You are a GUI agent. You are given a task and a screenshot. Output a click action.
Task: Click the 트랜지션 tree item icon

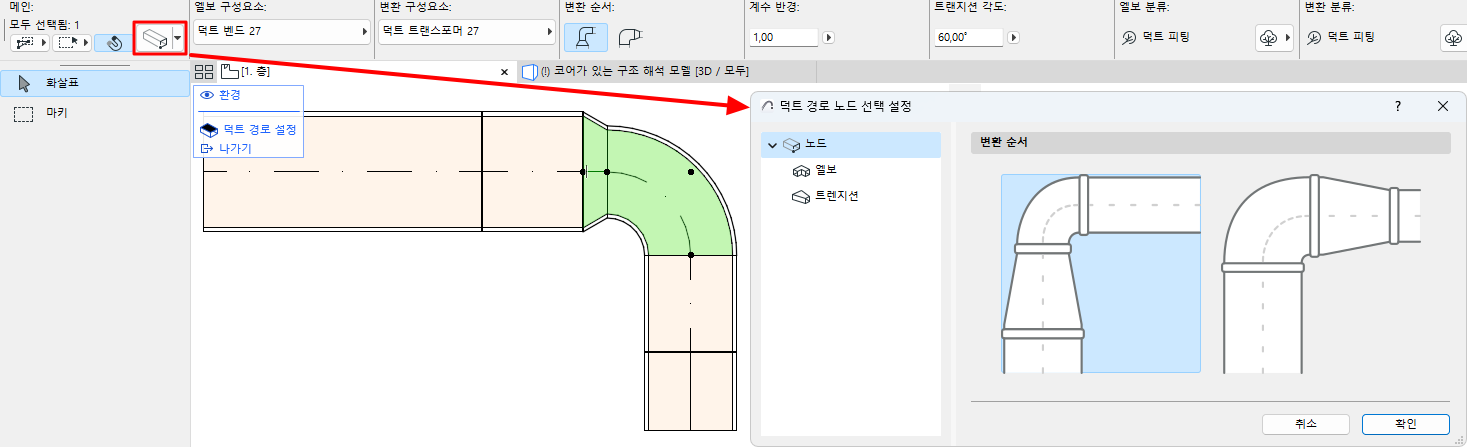coord(800,196)
